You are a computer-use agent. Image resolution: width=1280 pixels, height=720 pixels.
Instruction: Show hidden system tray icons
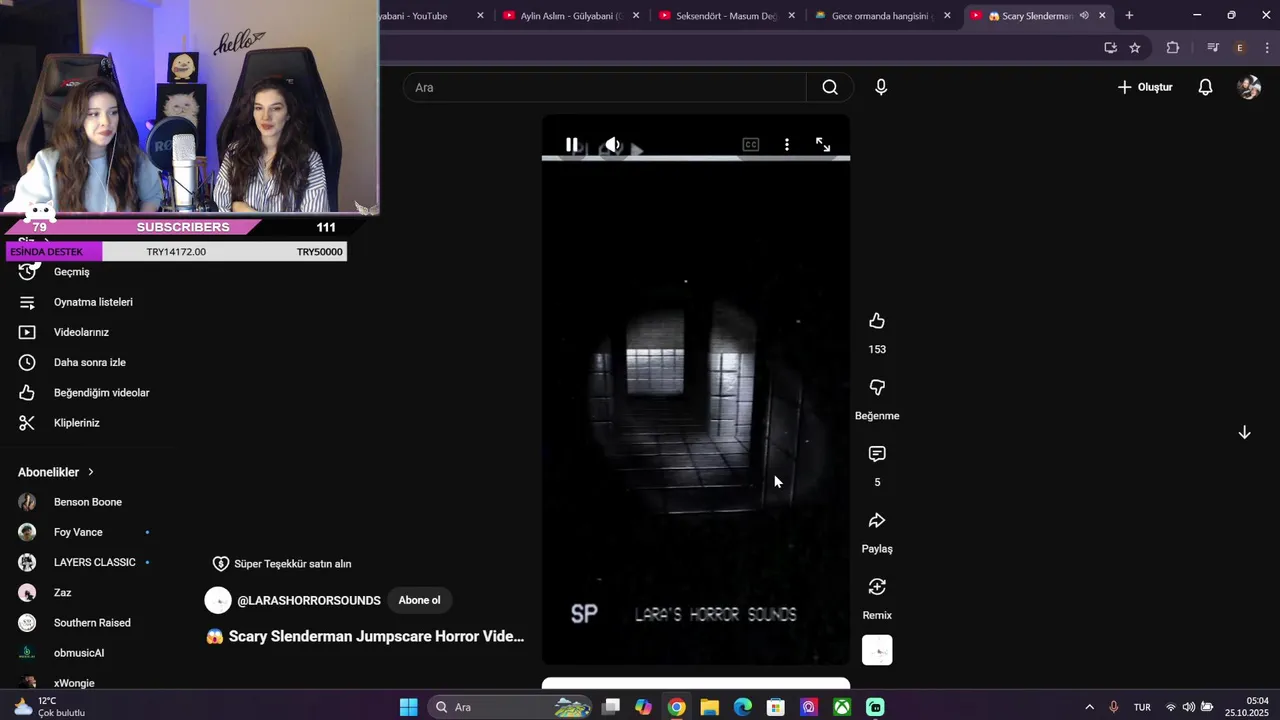coord(1090,707)
